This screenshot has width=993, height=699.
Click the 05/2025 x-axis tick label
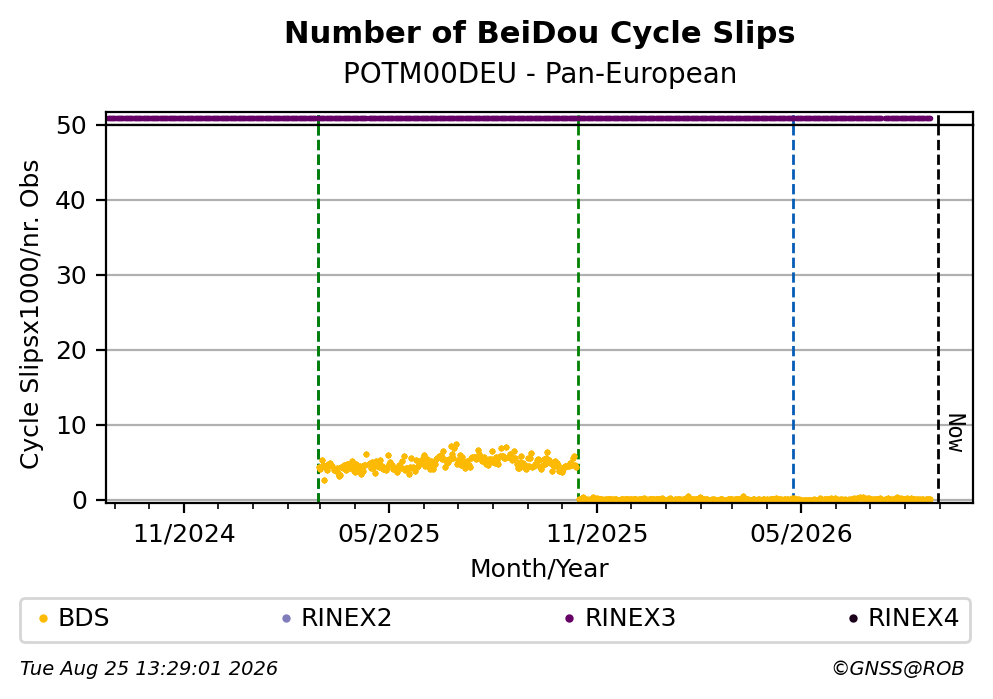389,534
